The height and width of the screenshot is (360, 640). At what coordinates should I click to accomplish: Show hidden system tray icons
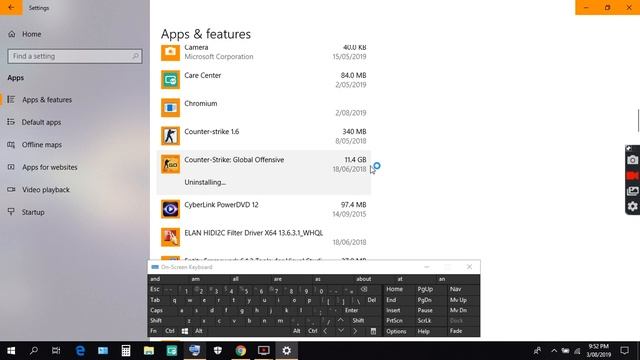(554, 350)
